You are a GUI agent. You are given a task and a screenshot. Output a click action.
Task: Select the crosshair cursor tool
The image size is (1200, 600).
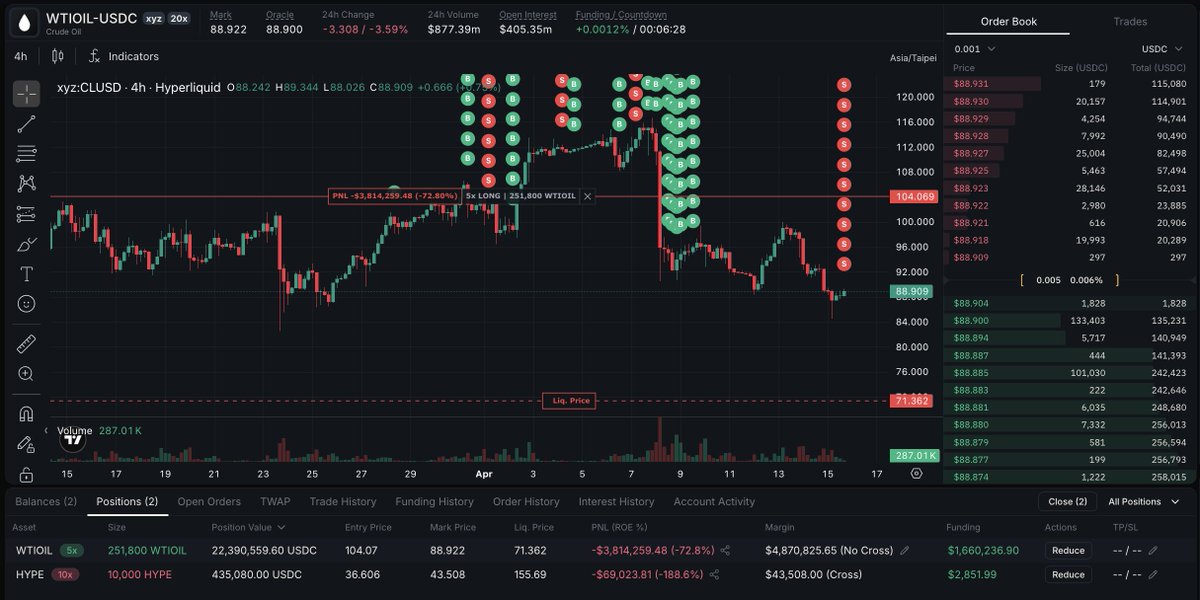26,94
